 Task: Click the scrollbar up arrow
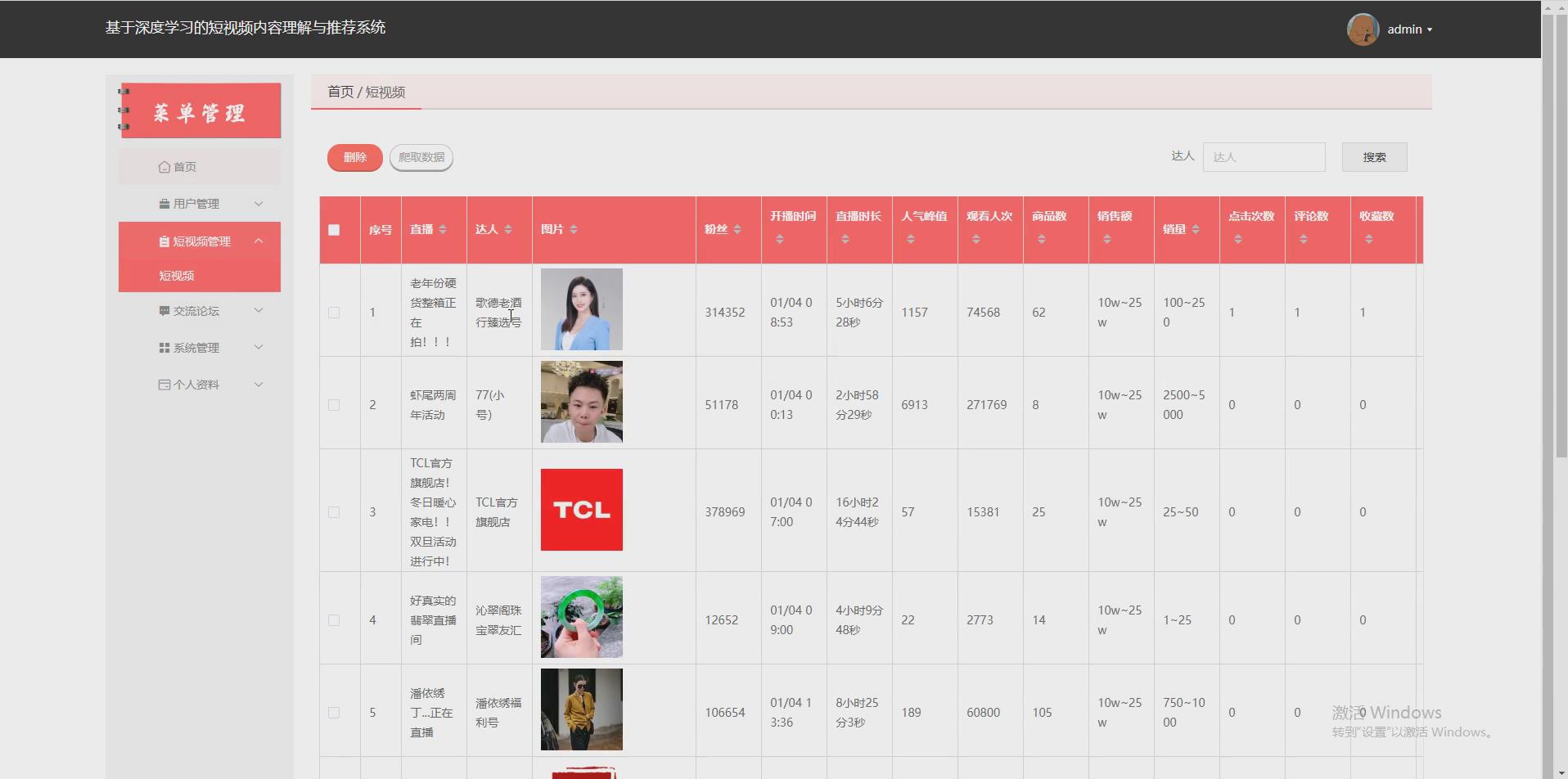pyautogui.click(x=1561, y=7)
